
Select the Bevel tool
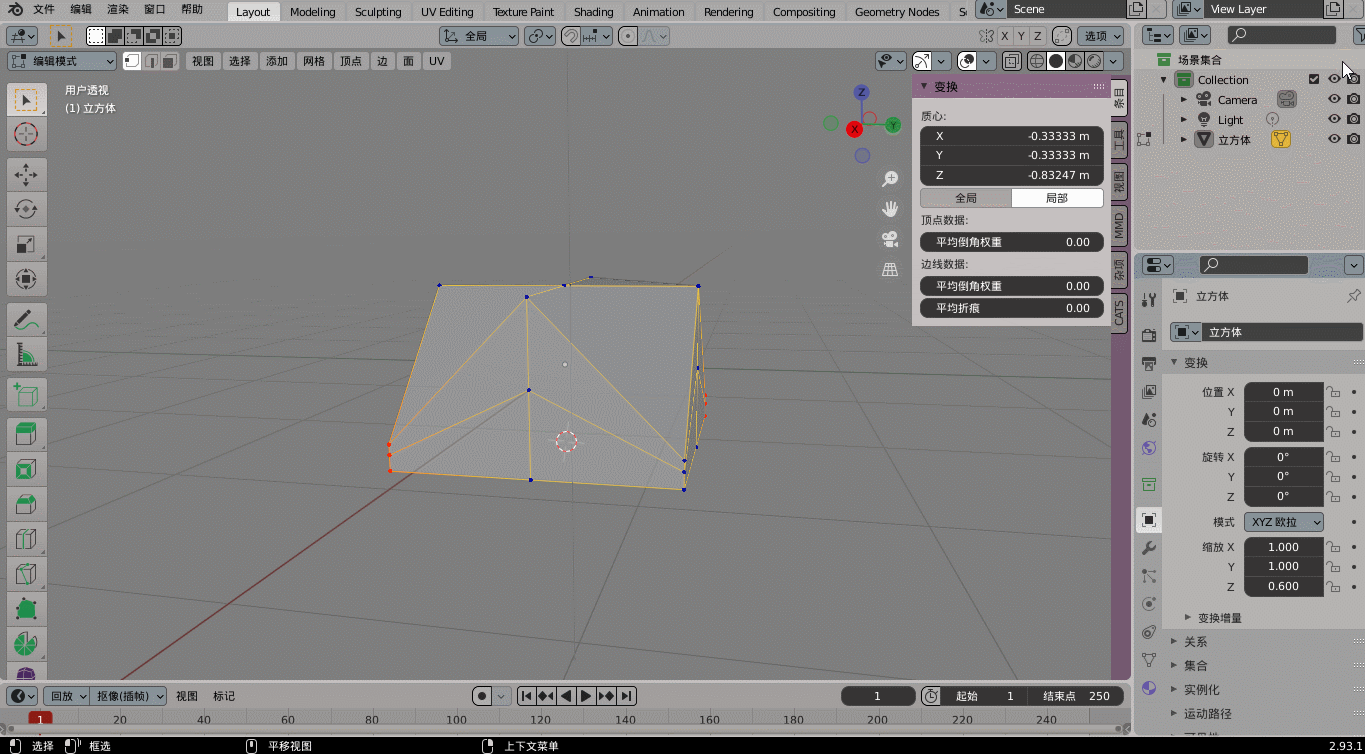(26, 504)
